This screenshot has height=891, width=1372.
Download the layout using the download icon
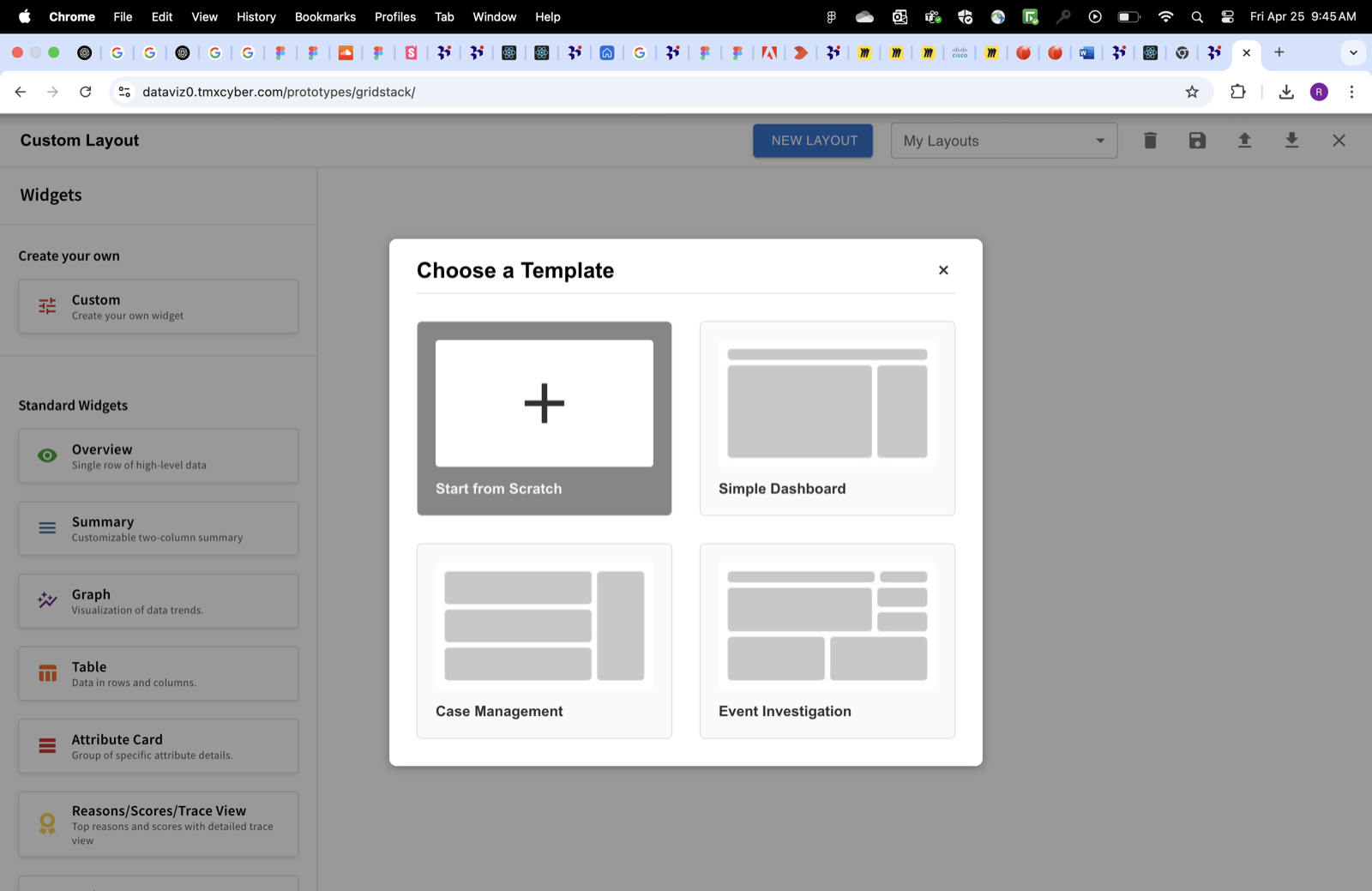1291,140
